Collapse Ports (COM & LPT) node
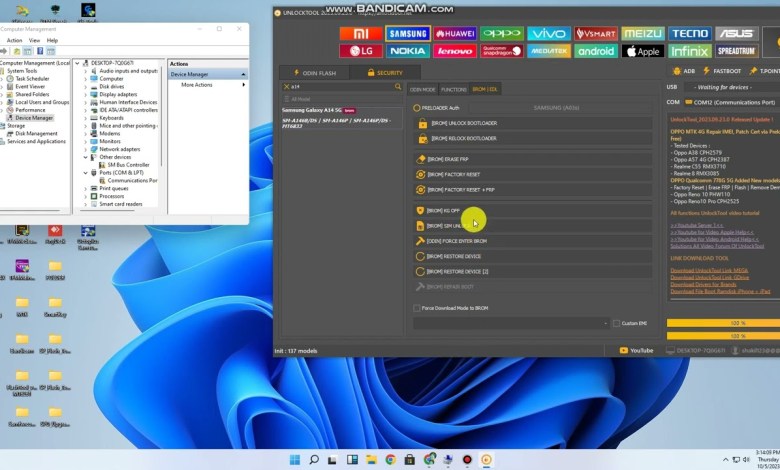Image resolution: width=780 pixels, height=470 pixels. click(86, 173)
